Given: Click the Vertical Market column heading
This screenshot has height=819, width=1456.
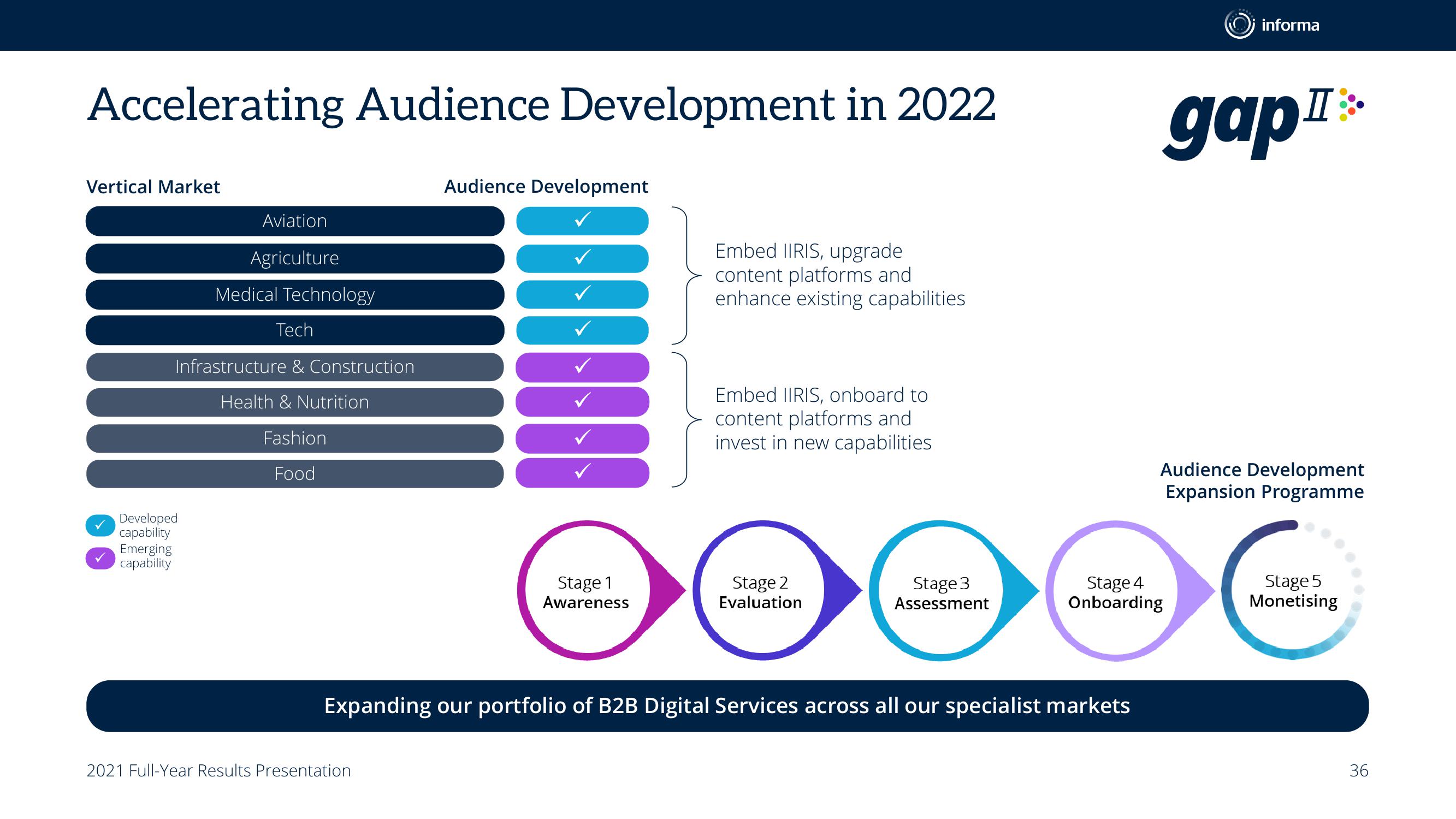Looking at the screenshot, I should tap(153, 187).
